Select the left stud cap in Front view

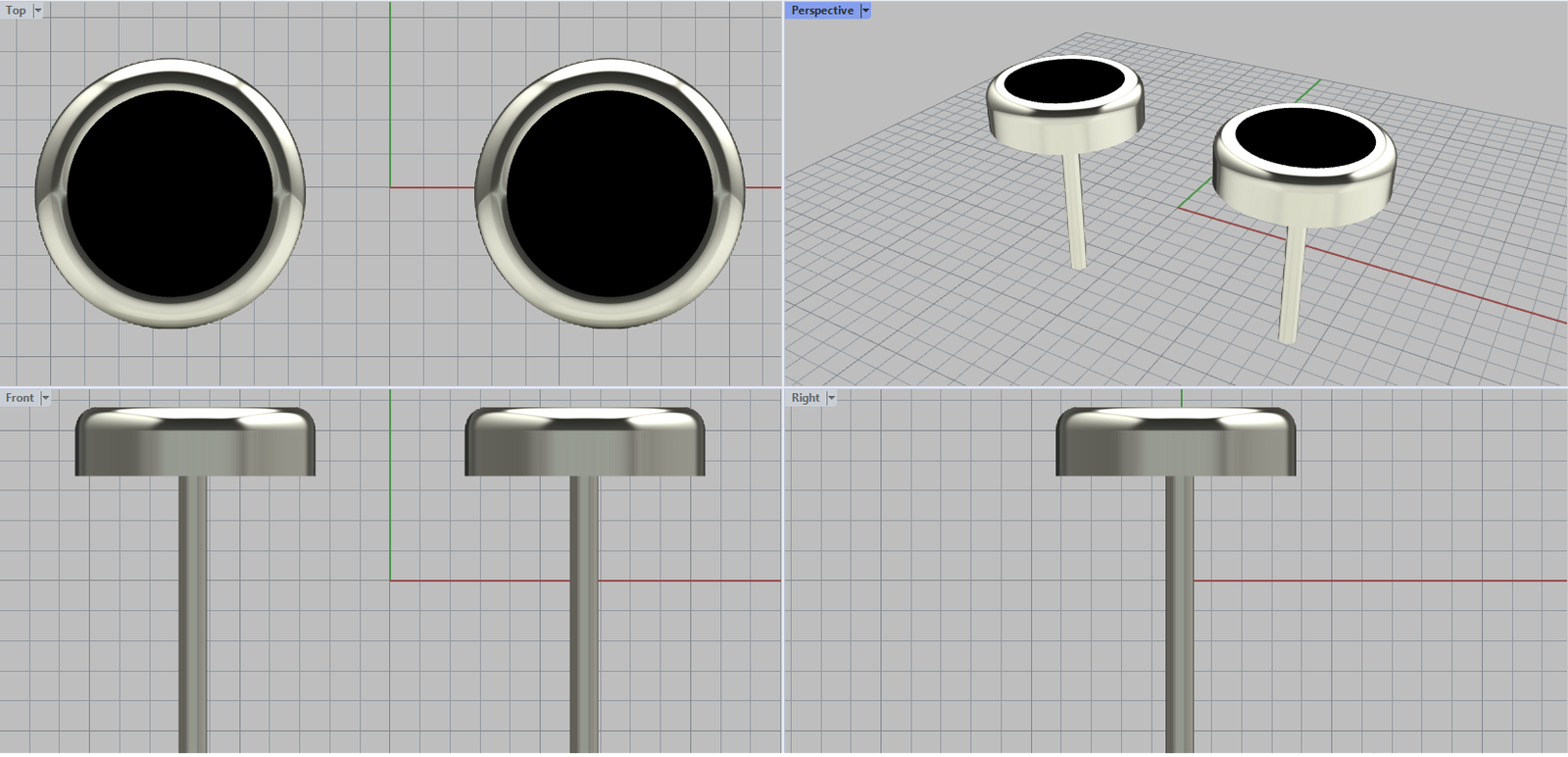tap(195, 443)
